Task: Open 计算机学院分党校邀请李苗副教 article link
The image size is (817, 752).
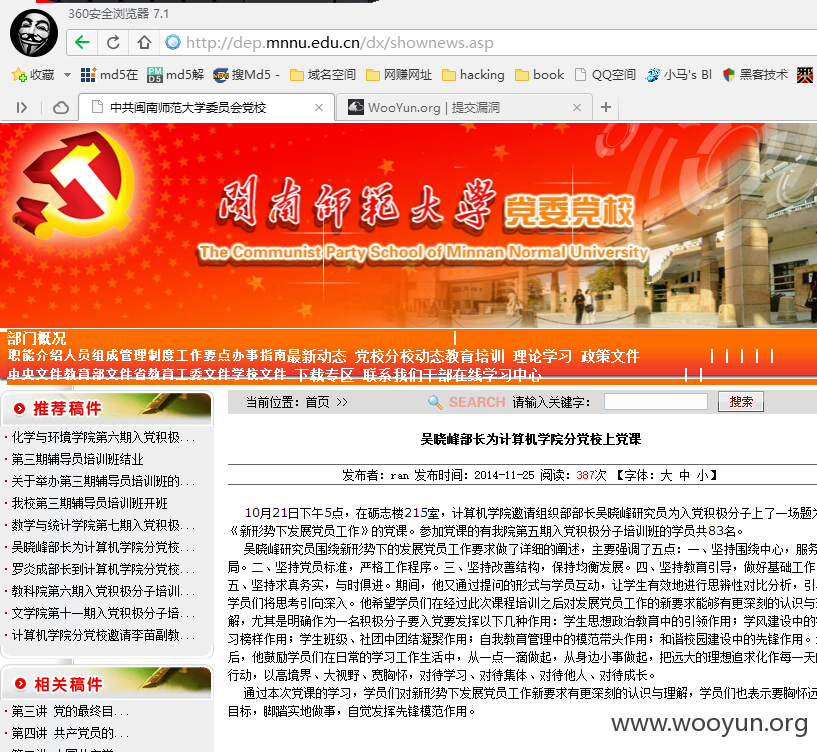Action: click(x=103, y=635)
